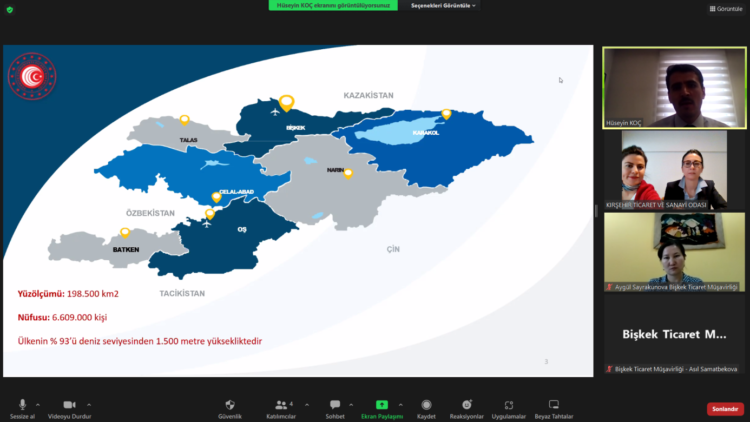Open Uygulamalar apps panel
This screenshot has height=422, width=750.
[x=508, y=410]
